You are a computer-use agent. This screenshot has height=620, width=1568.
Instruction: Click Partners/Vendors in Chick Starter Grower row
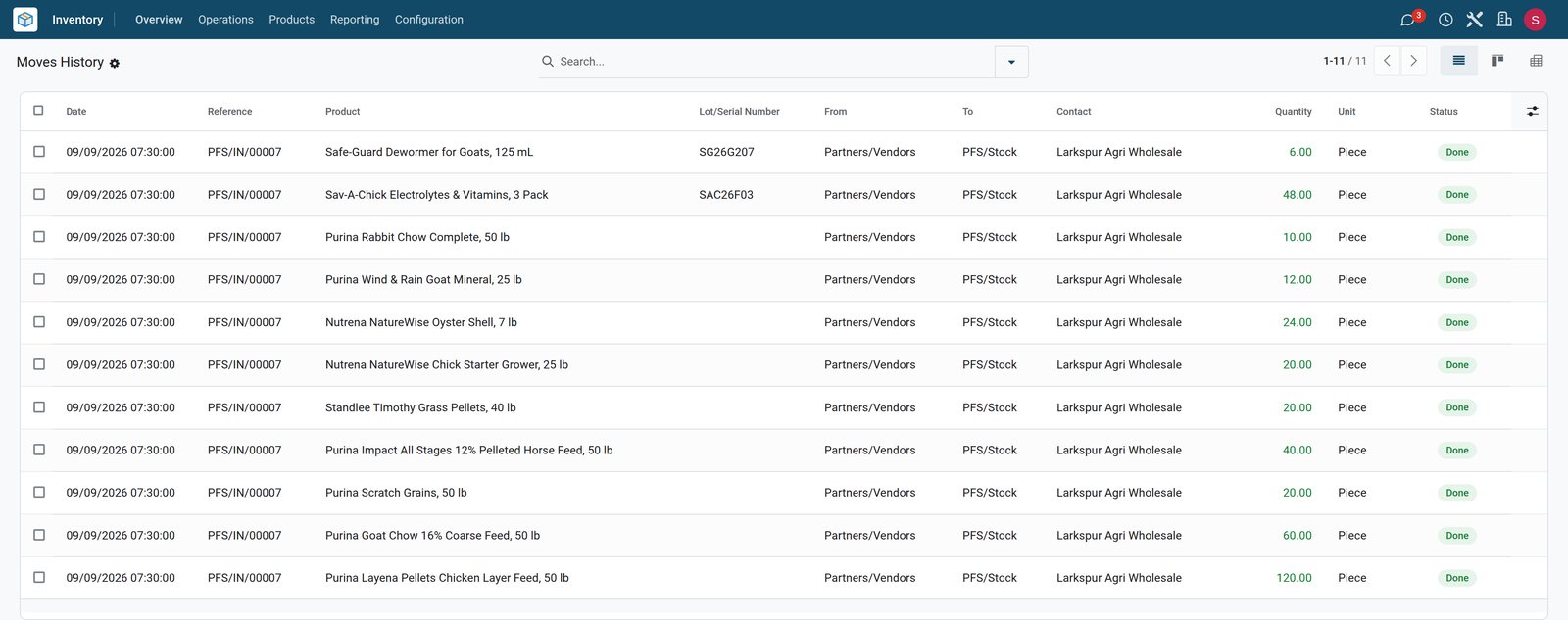[x=870, y=365]
